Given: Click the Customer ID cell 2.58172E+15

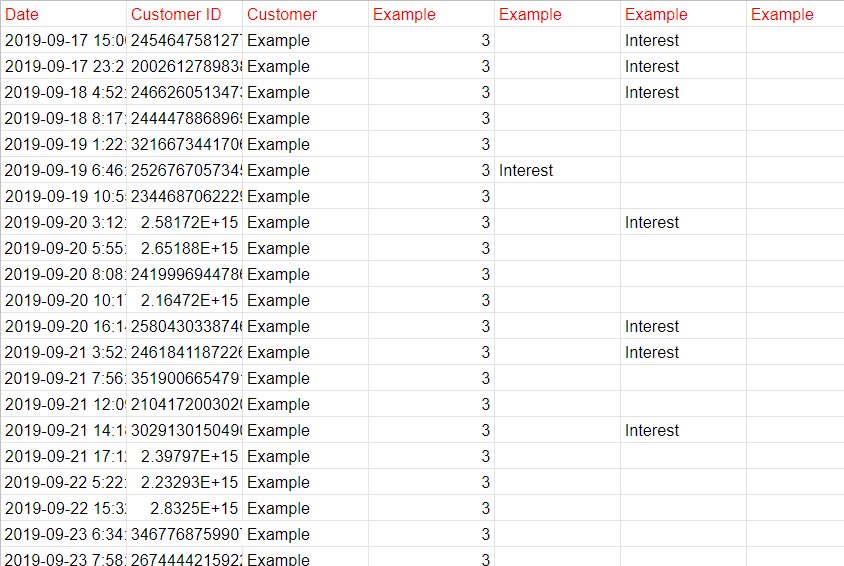Looking at the screenshot, I should pos(184,222).
